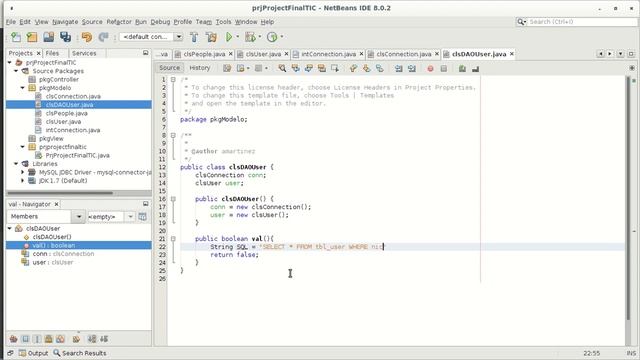Click the Debug Project toolbar icon
The image size is (640, 360).
[x=250, y=37]
